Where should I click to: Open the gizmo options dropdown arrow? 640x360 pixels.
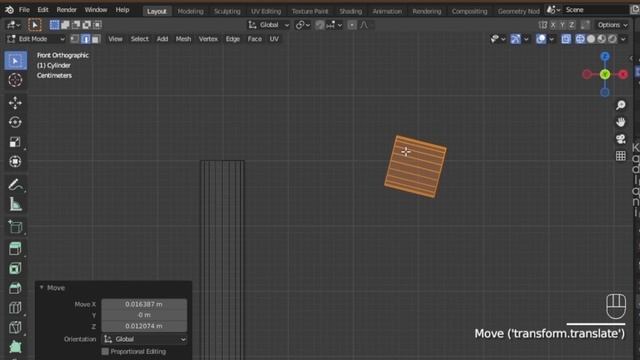click(526, 39)
